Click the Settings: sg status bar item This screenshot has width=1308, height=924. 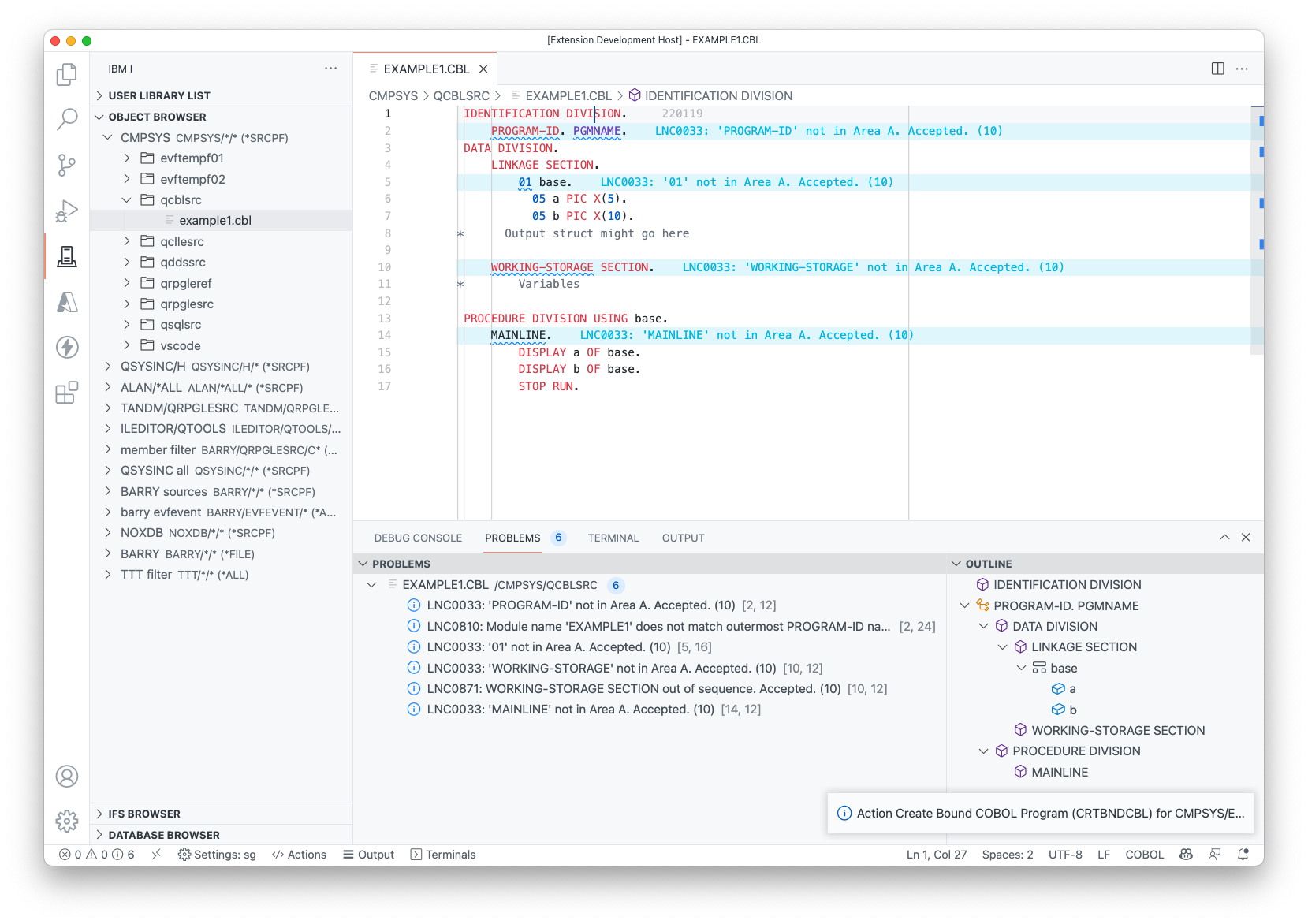click(216, 854)
